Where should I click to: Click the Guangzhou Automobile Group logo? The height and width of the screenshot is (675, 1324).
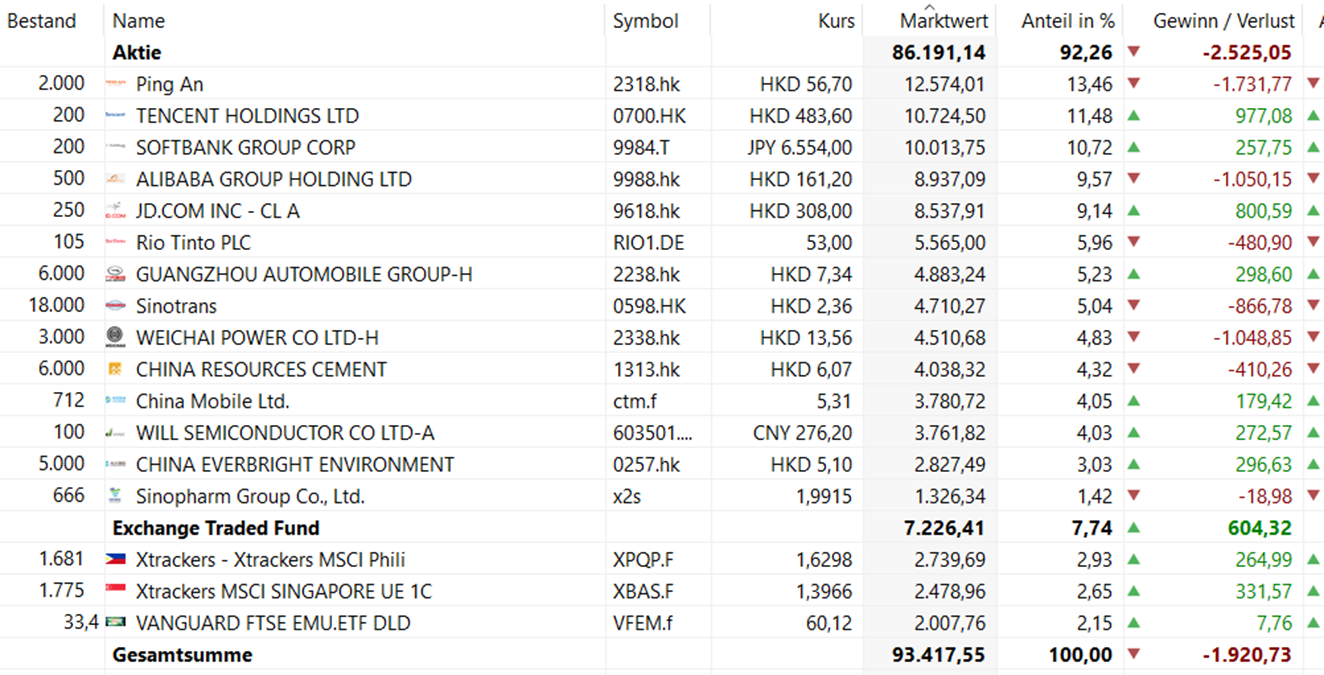click(115, 274)
